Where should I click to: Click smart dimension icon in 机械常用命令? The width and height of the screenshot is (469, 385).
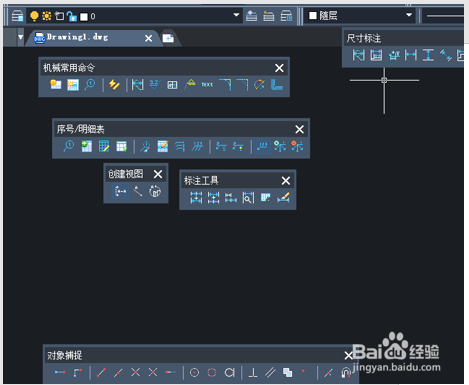pos(137,85)
